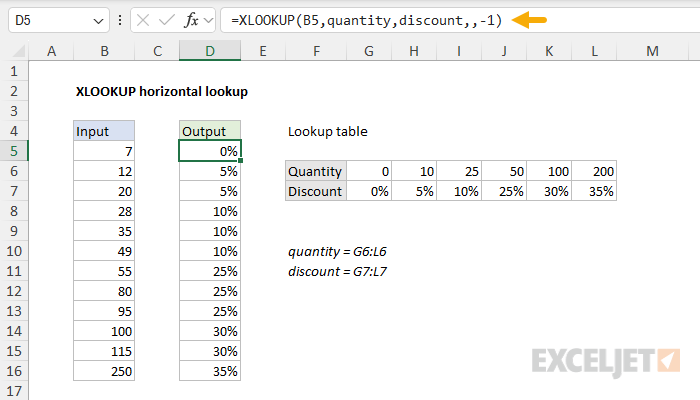Click the 'Lookup table' label

(328, 131)
